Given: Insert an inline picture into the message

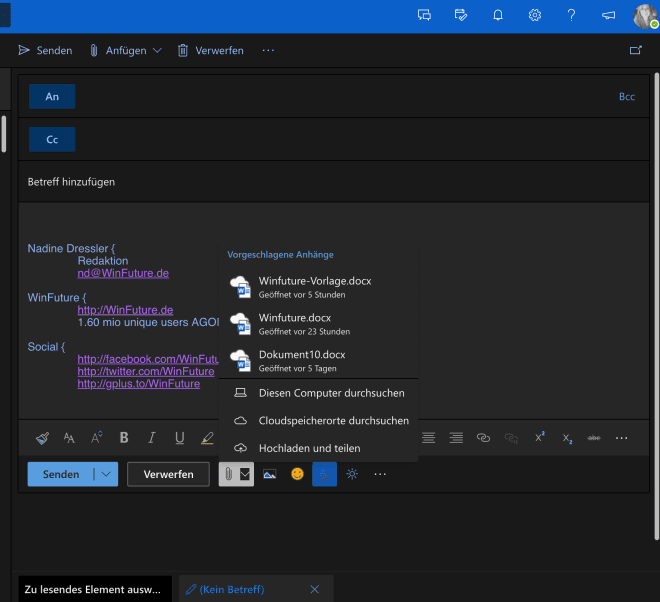Looking at the screenshot, I should point(269,474).
